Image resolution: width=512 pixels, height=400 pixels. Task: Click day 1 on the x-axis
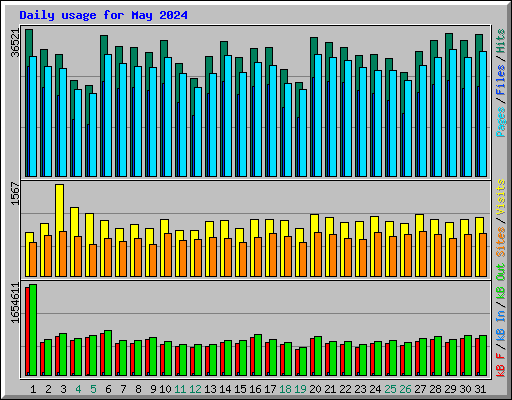[33, 389]
